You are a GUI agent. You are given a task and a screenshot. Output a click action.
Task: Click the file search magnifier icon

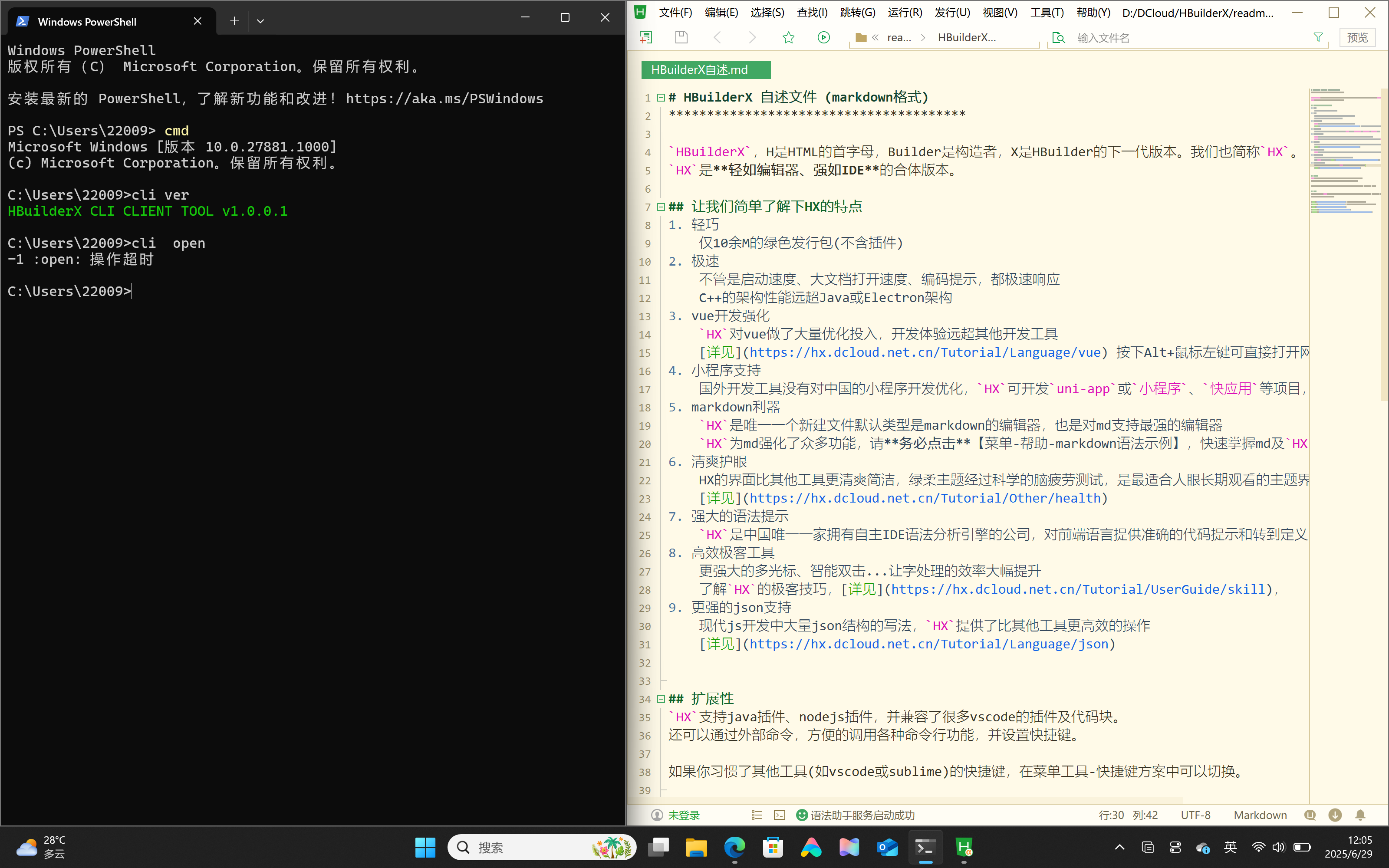1058,38
